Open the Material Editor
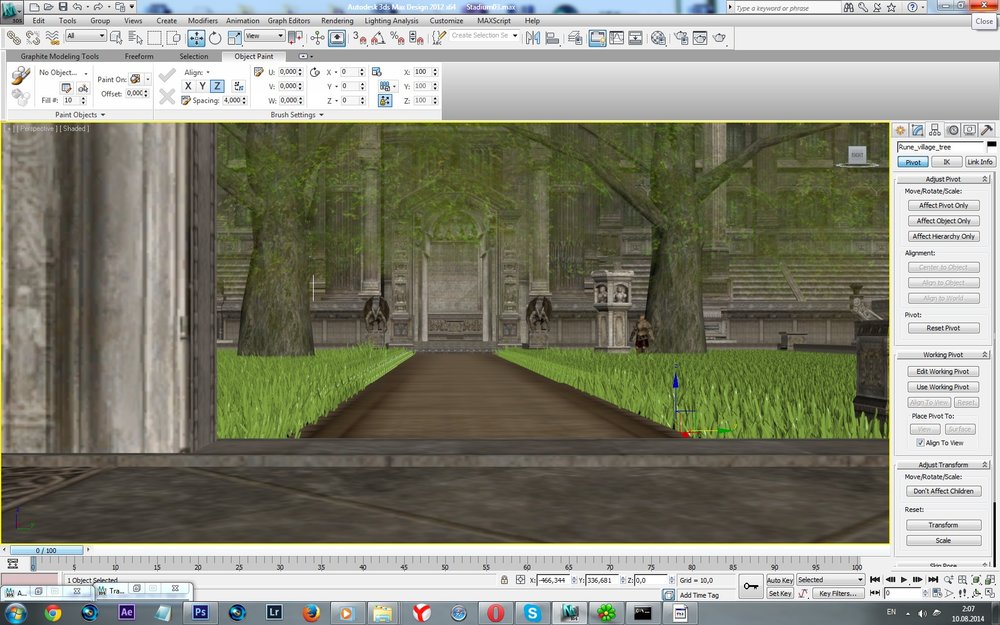 (x=658, y=38)
